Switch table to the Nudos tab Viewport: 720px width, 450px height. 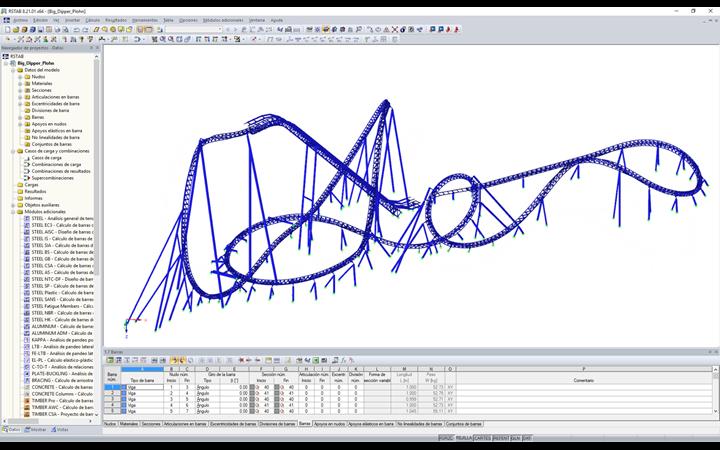coord(110,424)
